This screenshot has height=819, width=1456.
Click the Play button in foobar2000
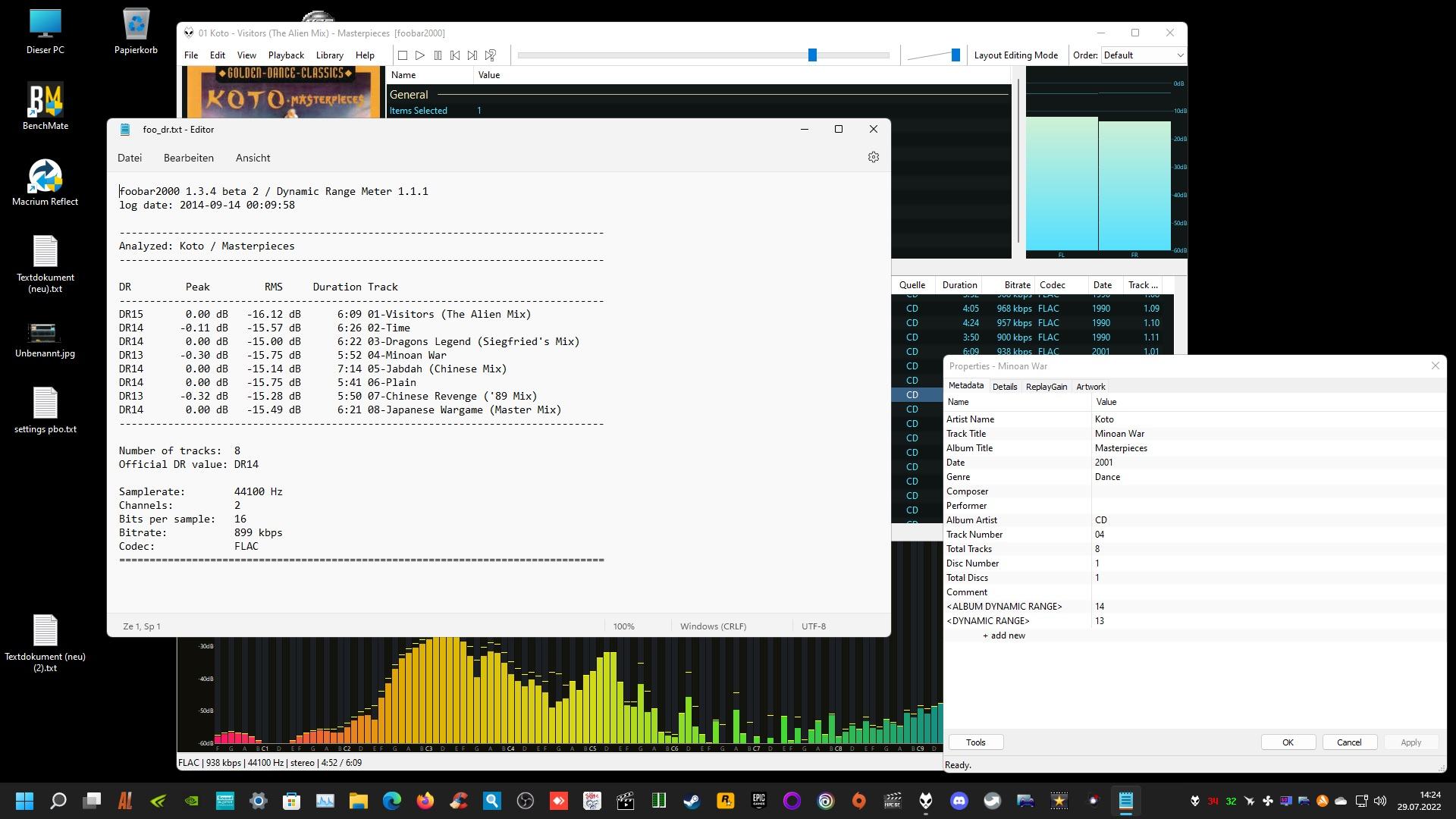pos(420,55)
